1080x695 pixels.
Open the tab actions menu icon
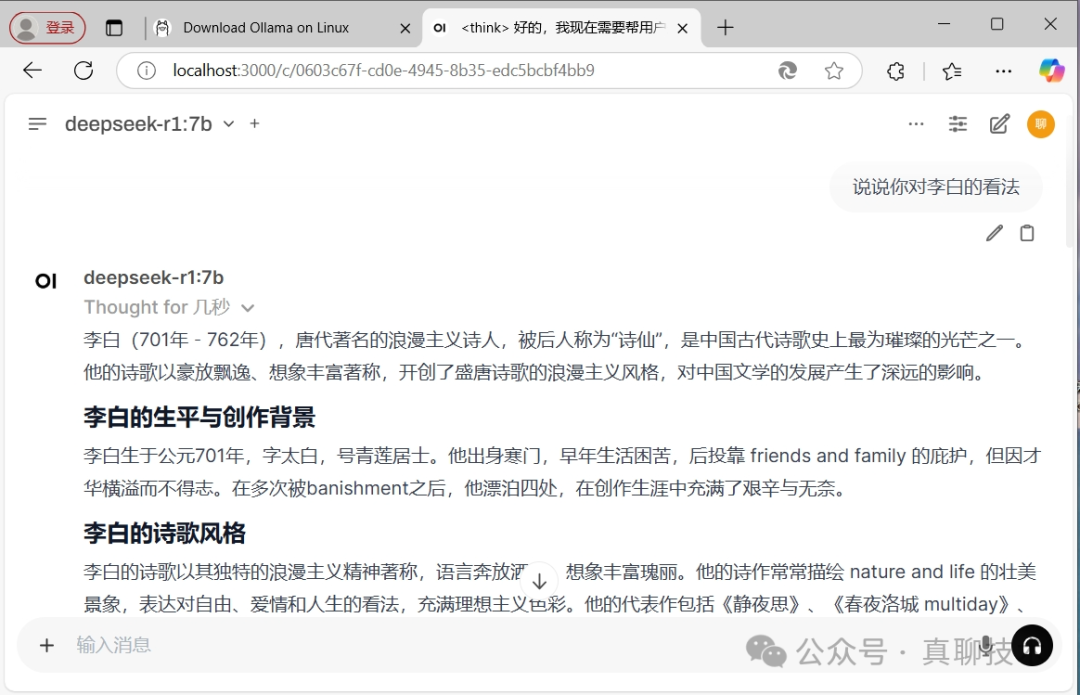tap(114, 28)
